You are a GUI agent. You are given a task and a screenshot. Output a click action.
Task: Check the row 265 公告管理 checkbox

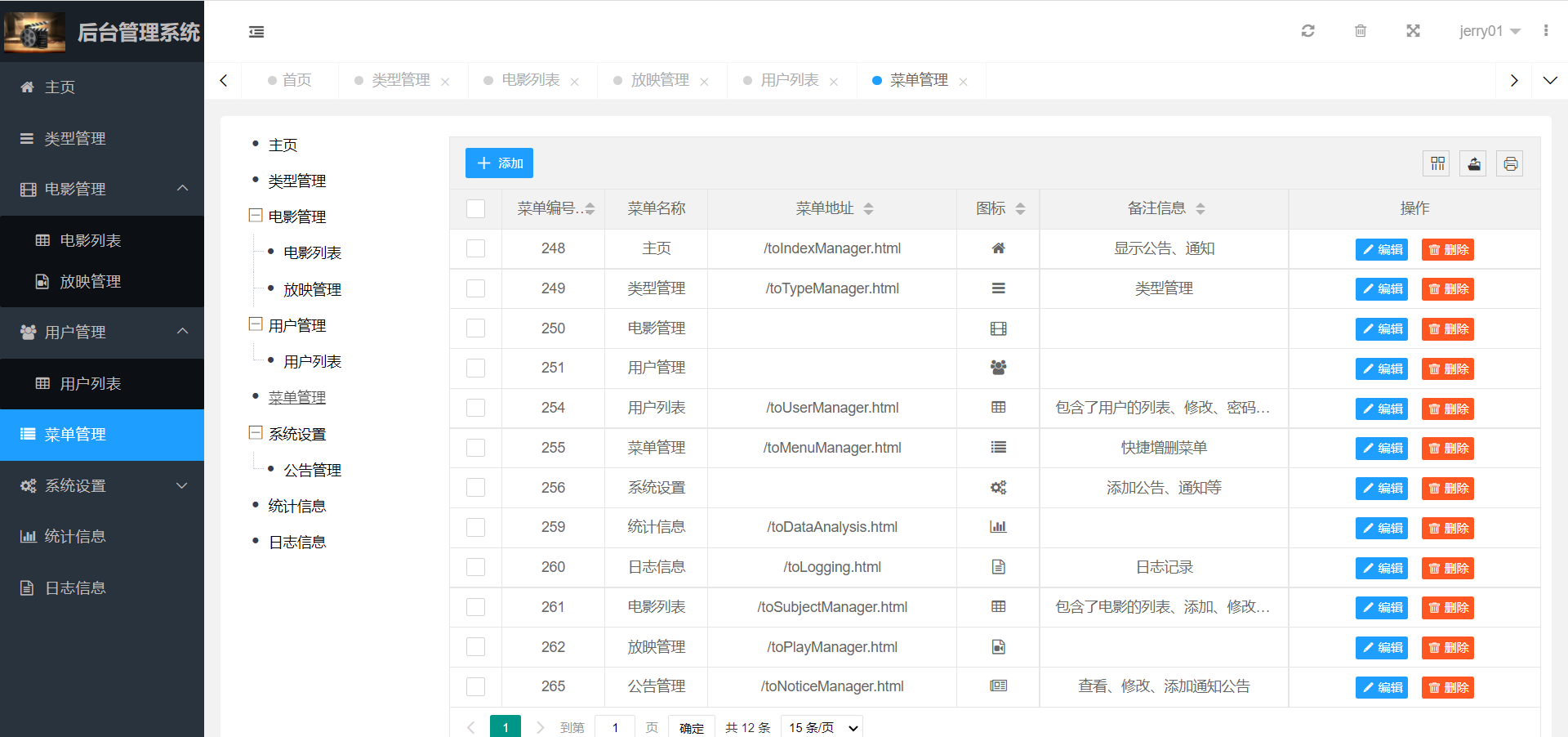pyautogui.click(x=475, y=686)
